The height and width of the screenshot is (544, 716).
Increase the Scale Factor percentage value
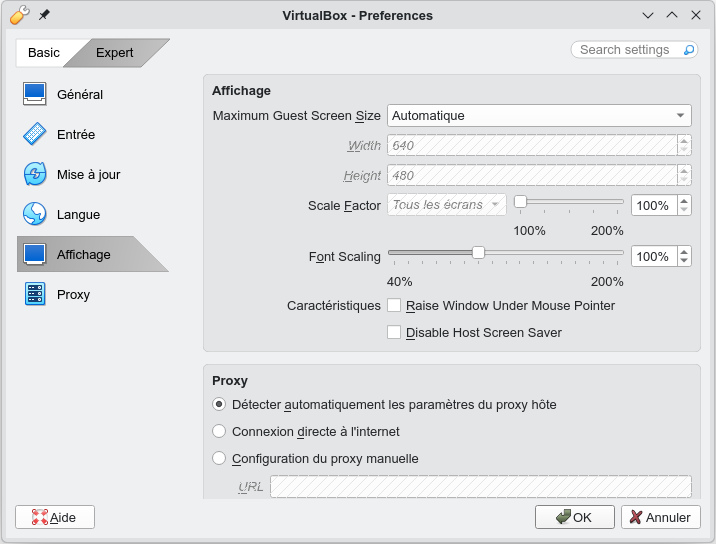point(684,200)
